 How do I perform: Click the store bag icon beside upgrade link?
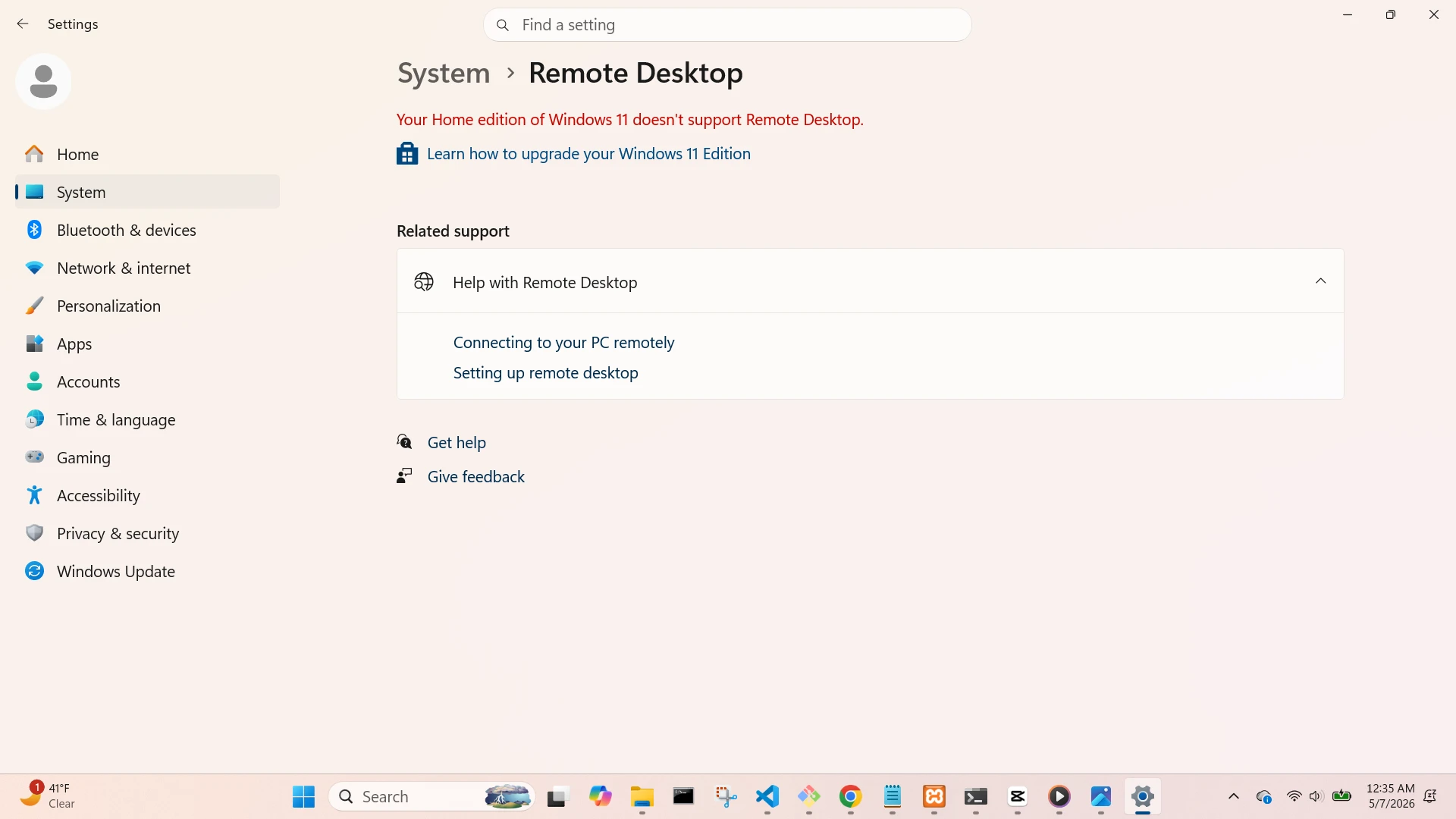407,153
